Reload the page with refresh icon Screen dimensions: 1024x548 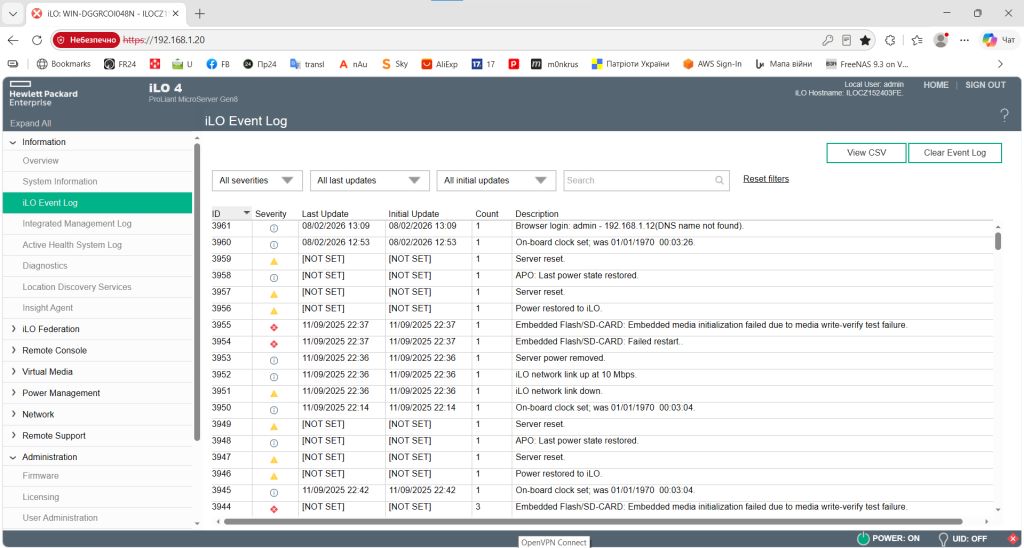[x=37, y=40]
